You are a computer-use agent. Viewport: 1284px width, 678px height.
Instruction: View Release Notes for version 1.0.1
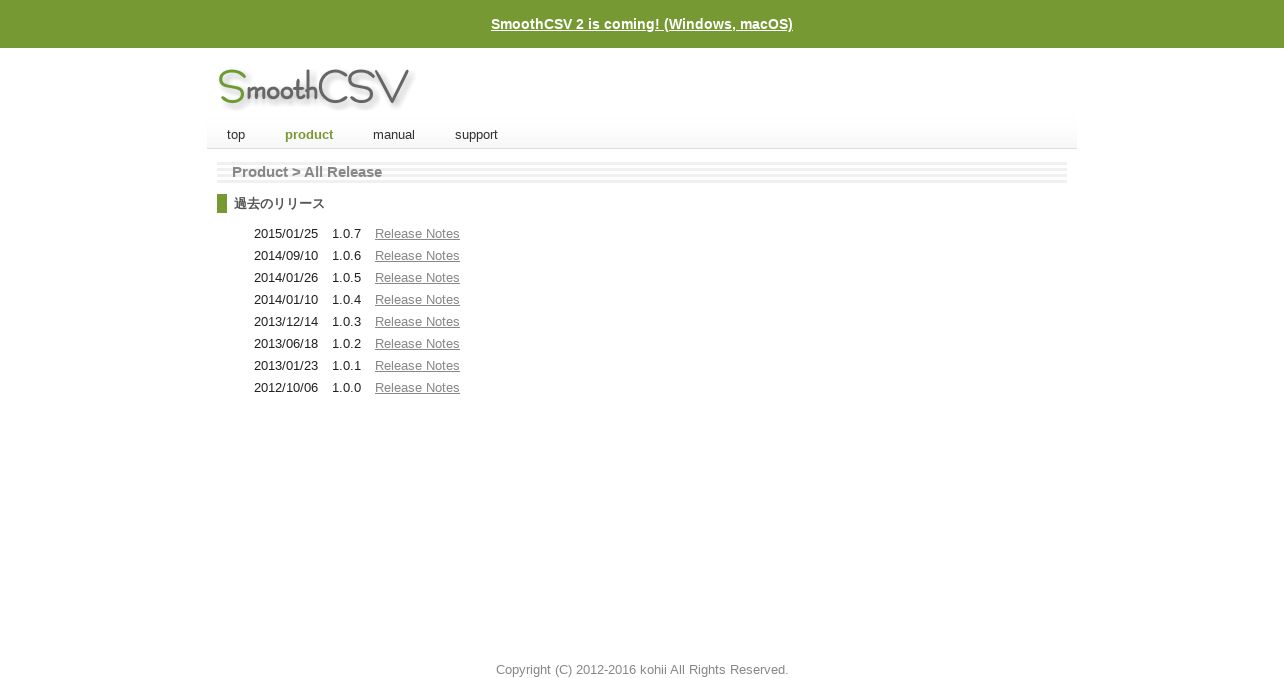click(417, 366)
